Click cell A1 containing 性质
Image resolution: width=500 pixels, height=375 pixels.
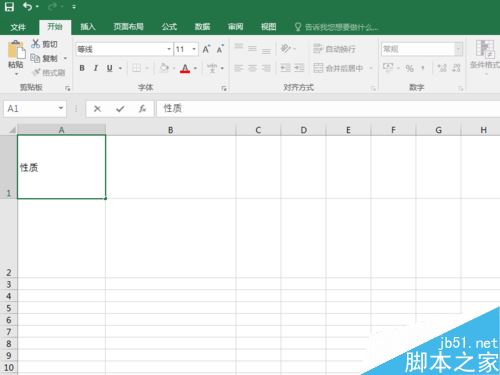coord(62,167)
